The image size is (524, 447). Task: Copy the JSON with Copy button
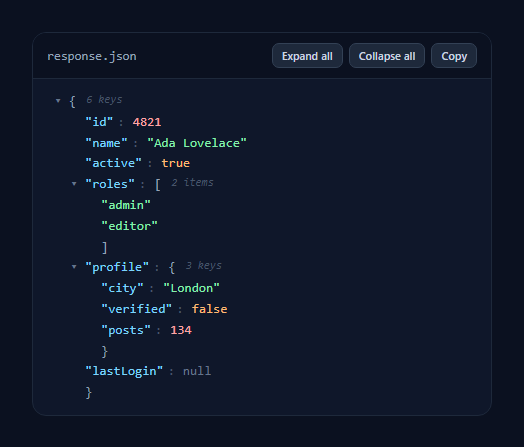click(x=454, y=56)
